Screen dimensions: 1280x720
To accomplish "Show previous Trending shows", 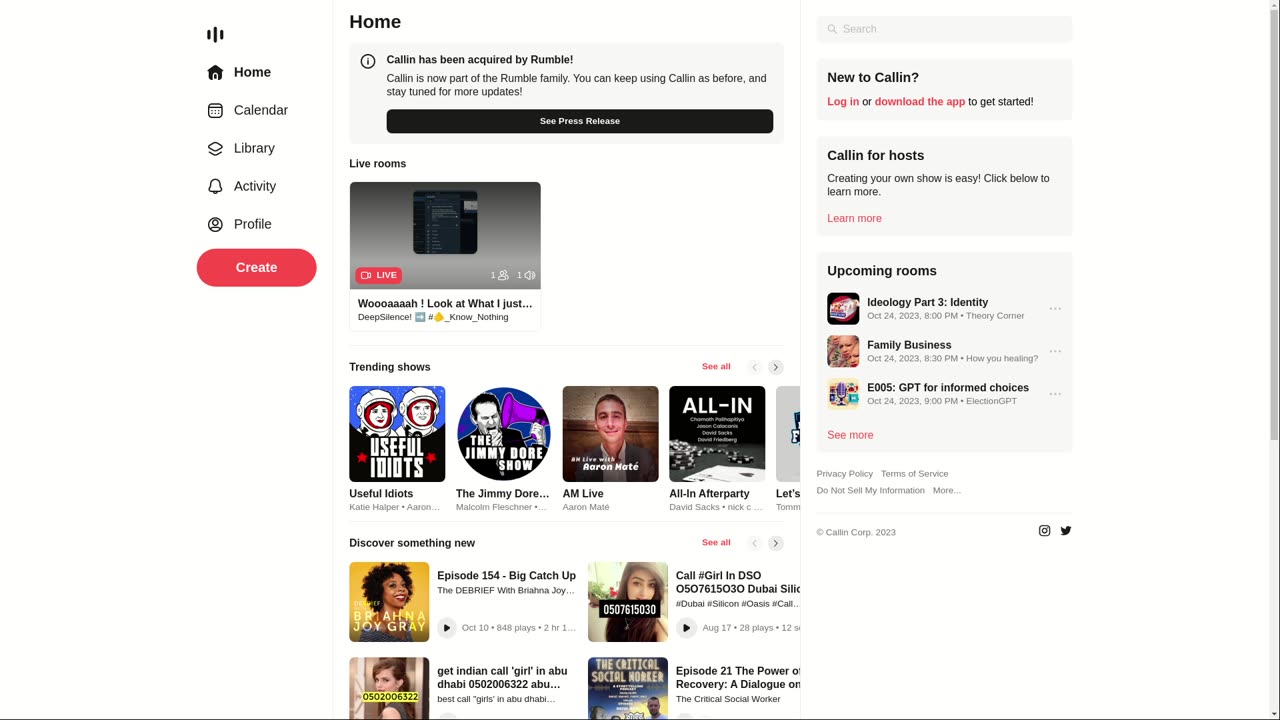I will (x=755, y=367).
